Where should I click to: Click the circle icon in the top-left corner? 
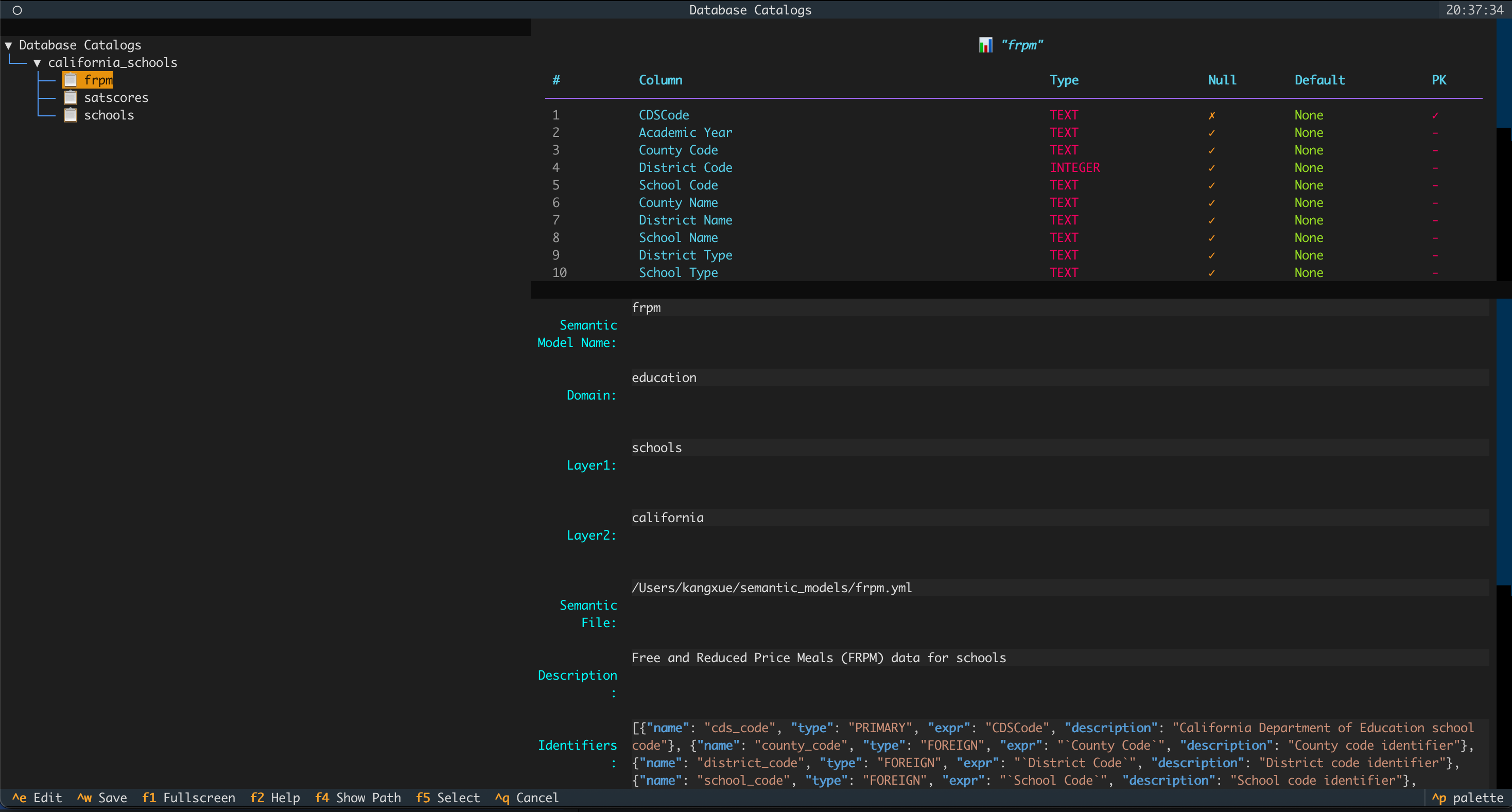17,10
